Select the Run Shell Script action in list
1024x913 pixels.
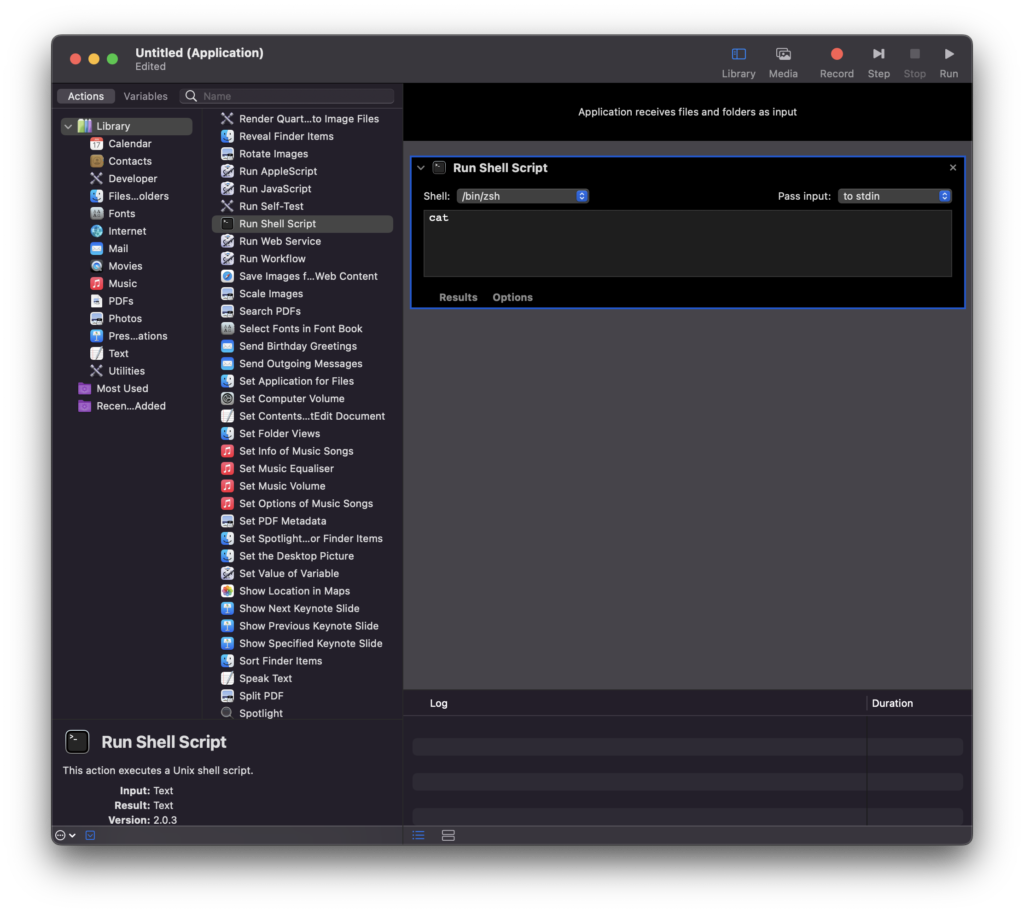pyautogui.click(x=302, y=224)
